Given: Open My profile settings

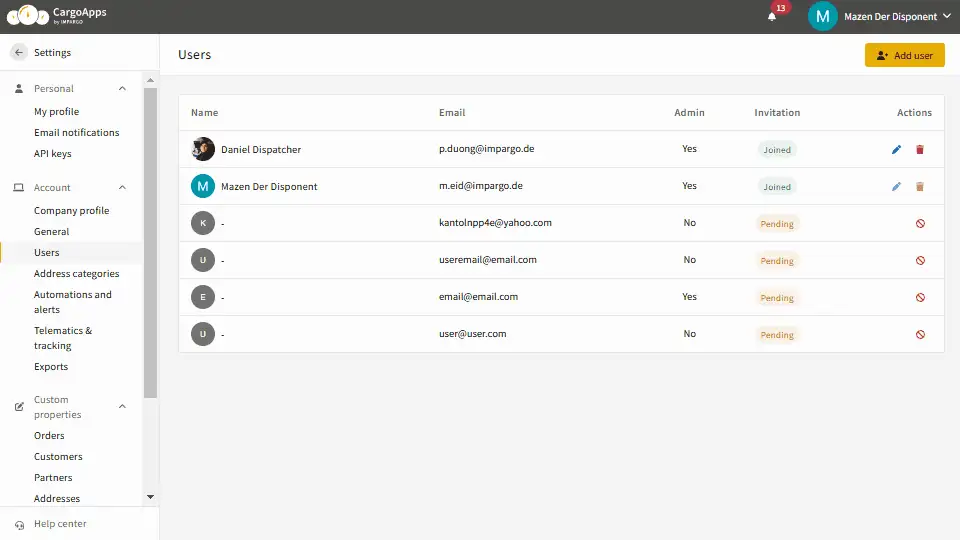Looking at the screenshot, I should [56, 111].
